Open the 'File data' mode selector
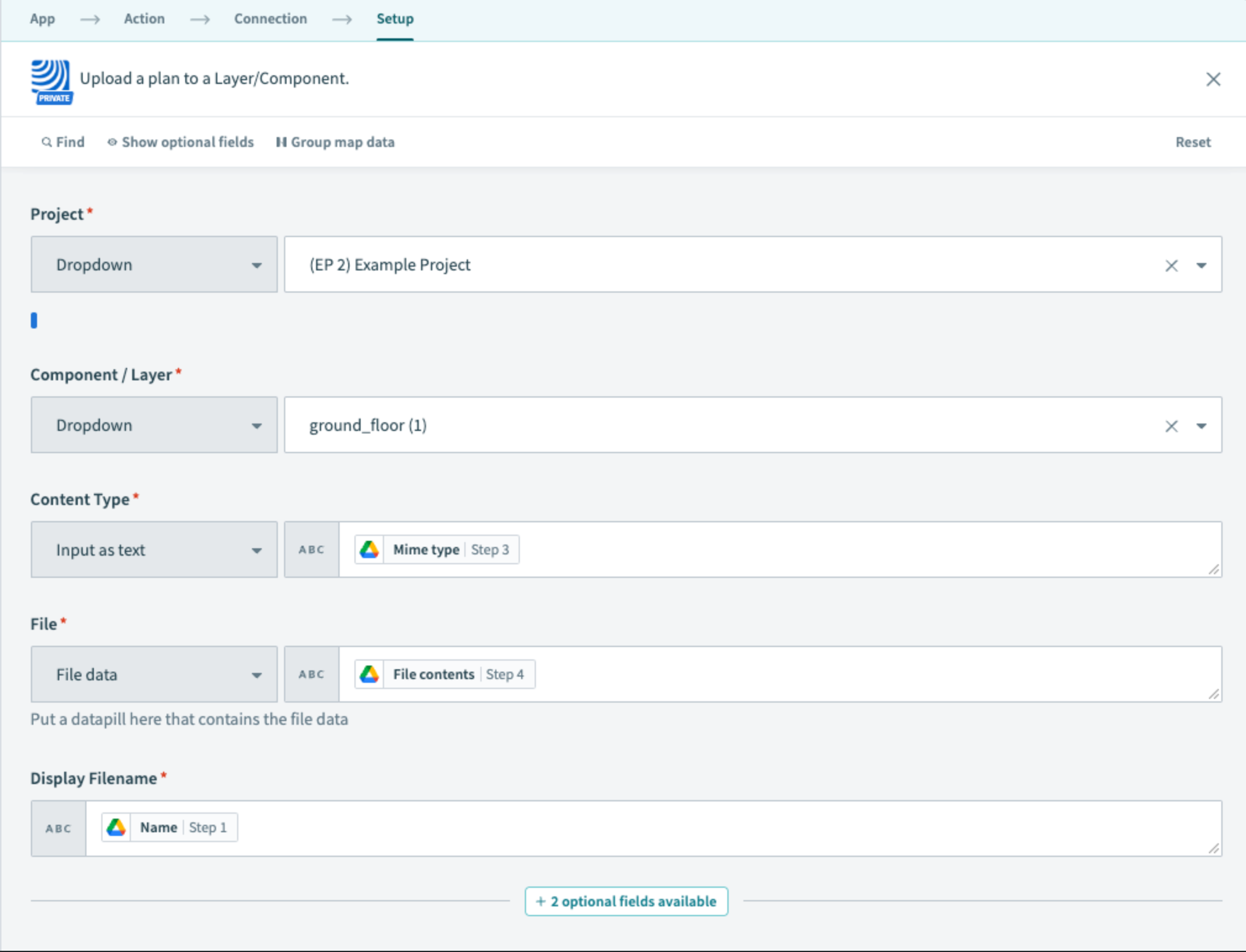 point(154,675)
